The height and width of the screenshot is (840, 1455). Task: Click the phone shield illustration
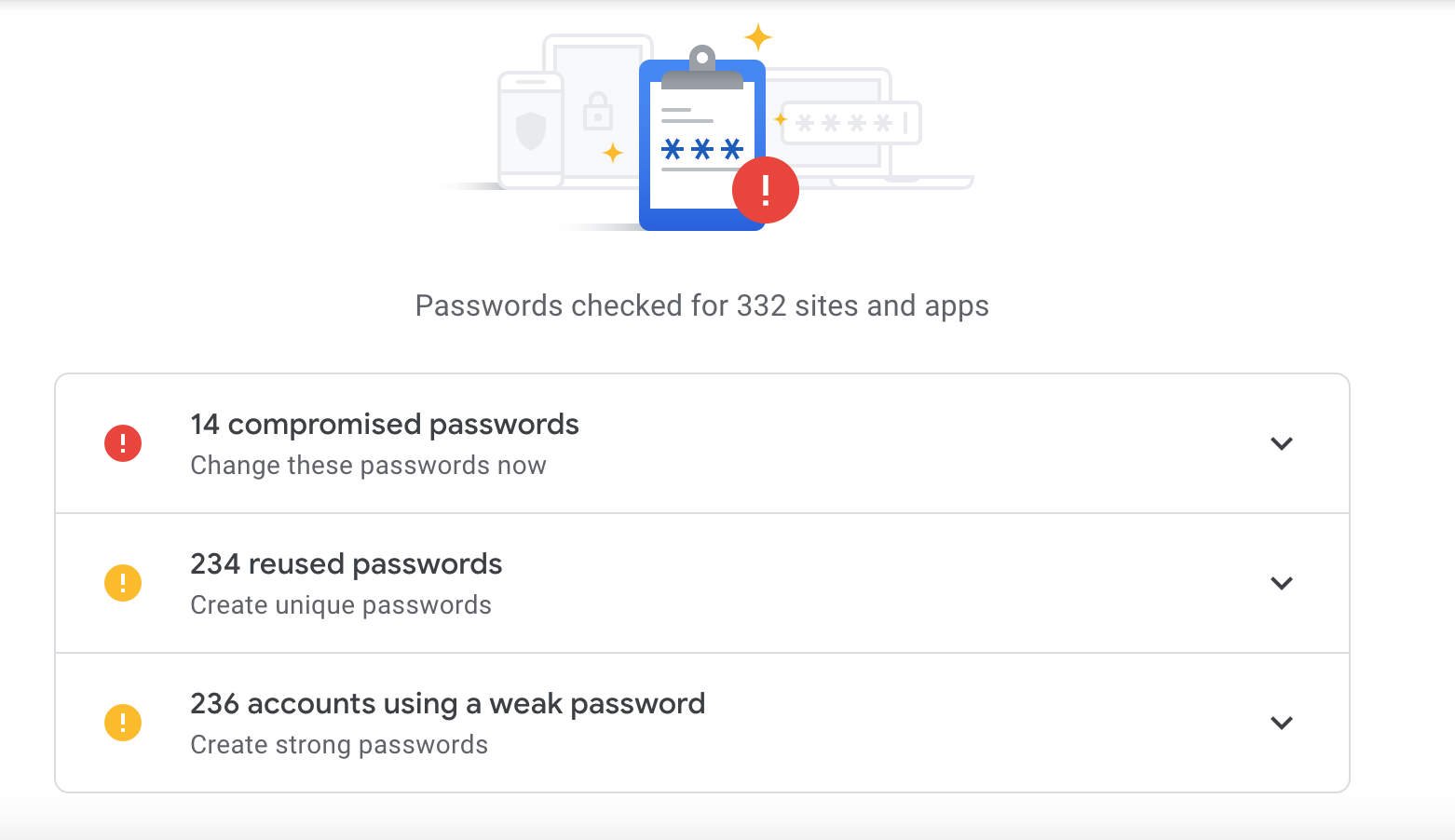click(531, 130)
